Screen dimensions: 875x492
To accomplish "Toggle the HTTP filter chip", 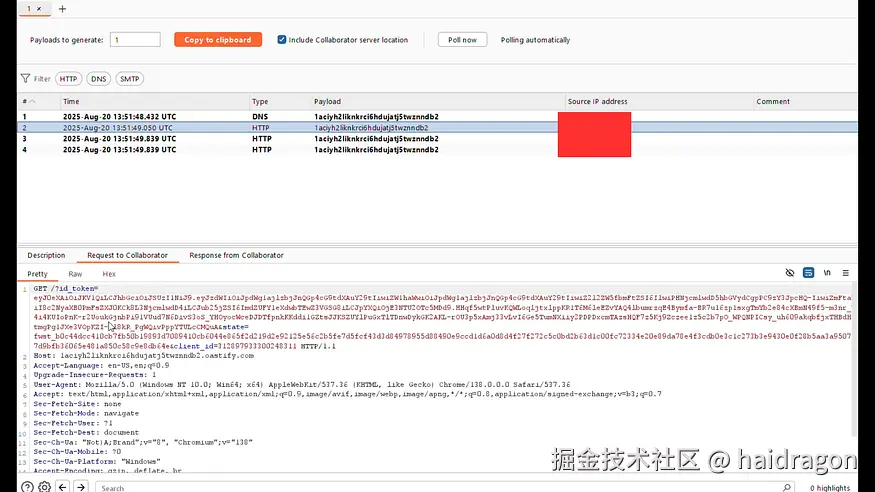I will 68,79.
